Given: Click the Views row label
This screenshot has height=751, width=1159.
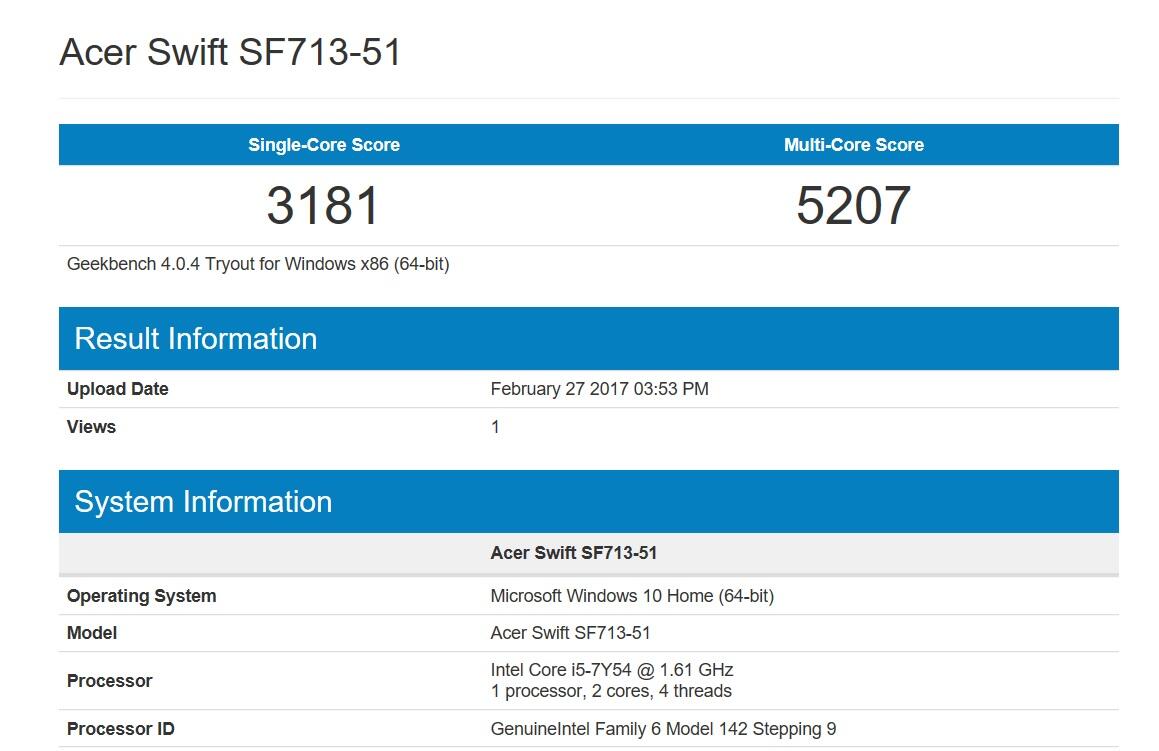Looking at the screenshot, I should pyautogui.click(x=91, y=427).
